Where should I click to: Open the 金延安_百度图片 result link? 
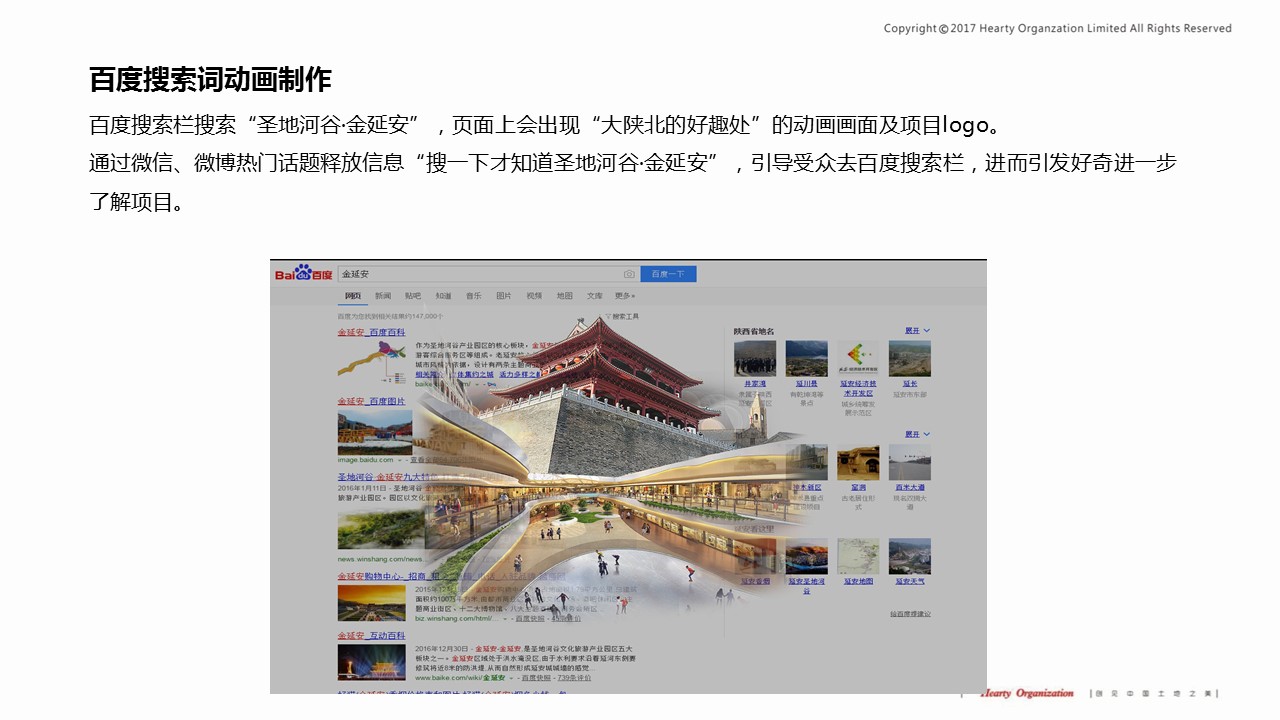(371, 401)
